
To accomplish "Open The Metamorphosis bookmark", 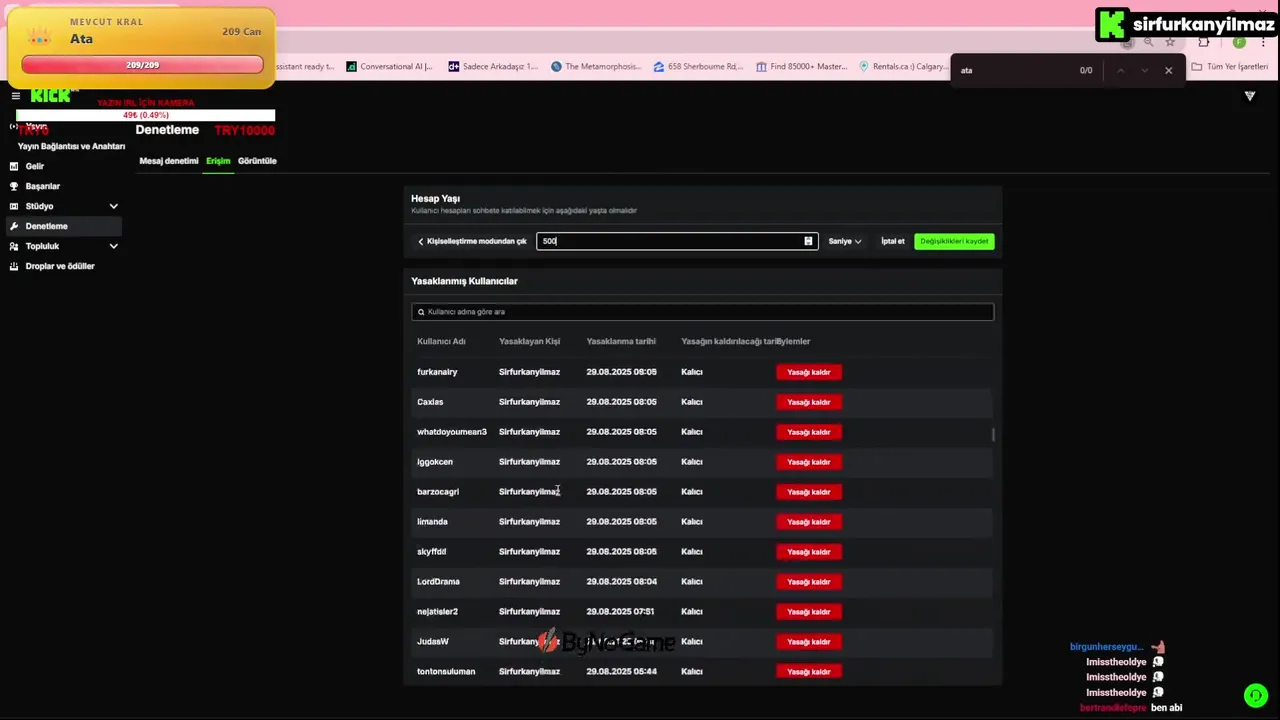I will point(596,67).
